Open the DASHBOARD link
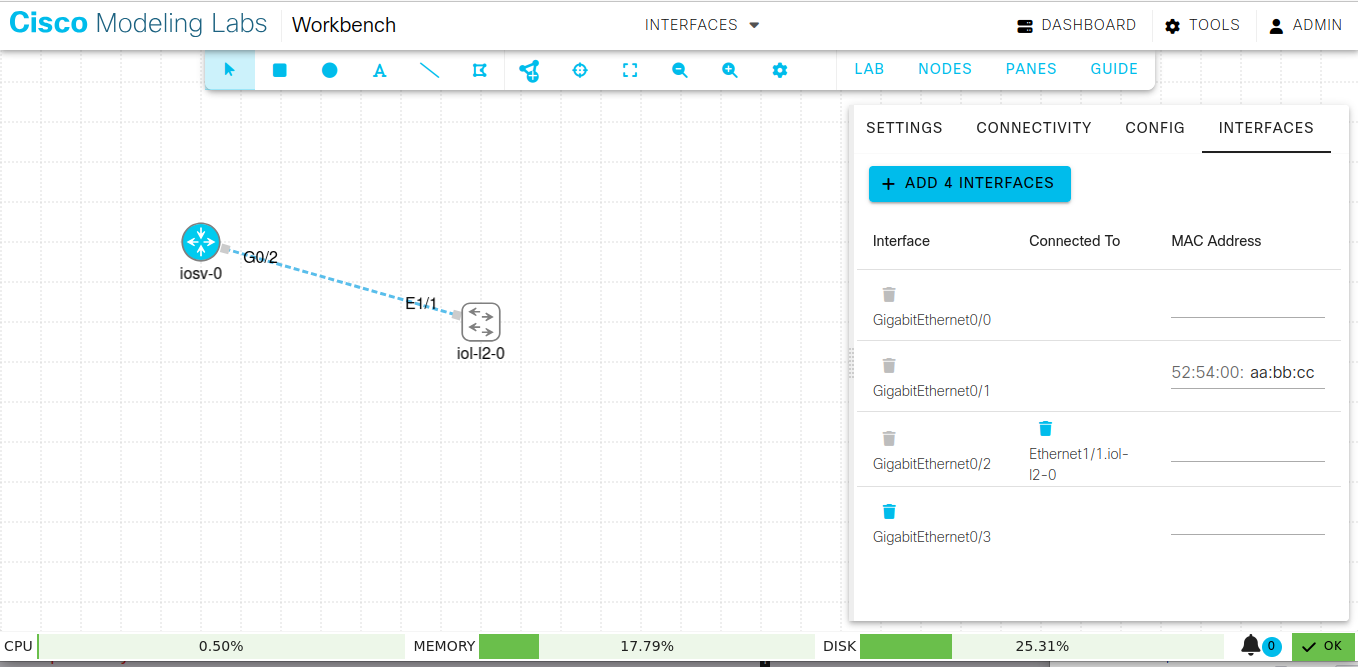1358x667 pixels. tap(1076, 25)
